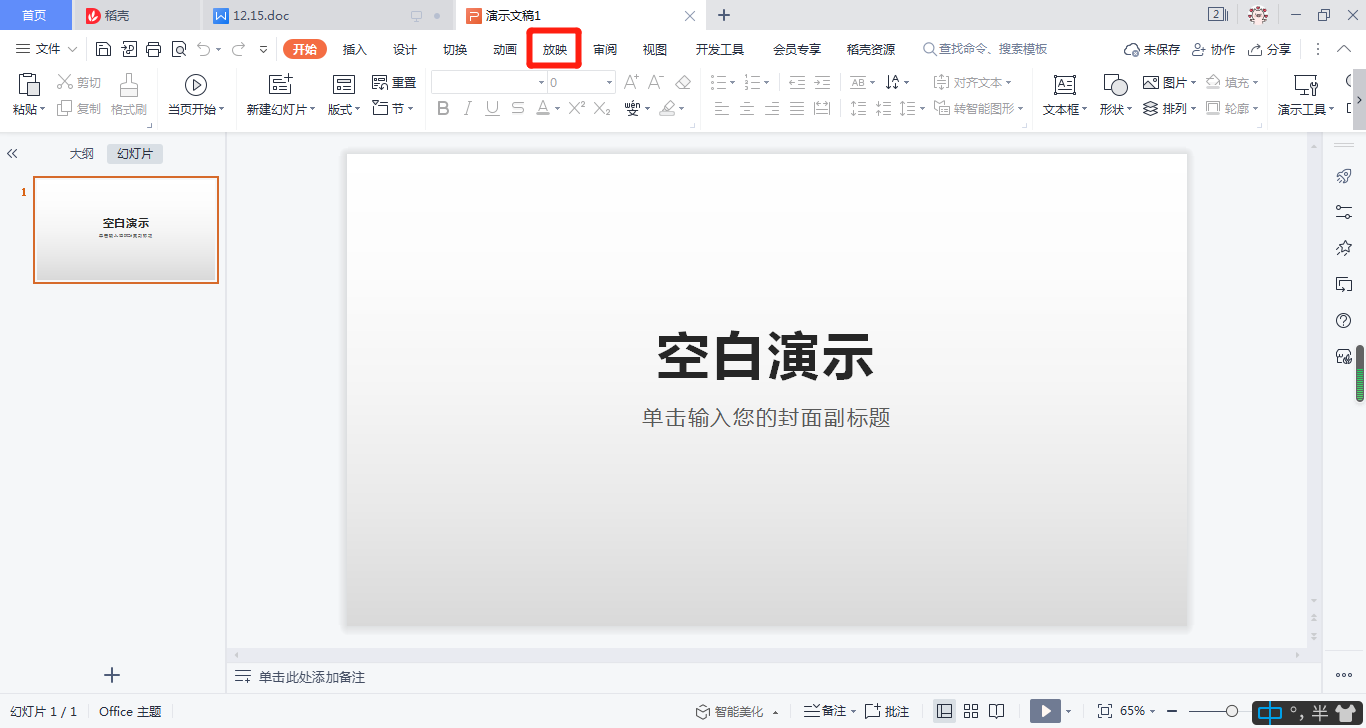Open Print Preview from quick access toolbar
This screenshot has height=728, width=1366.
(179, 49)
